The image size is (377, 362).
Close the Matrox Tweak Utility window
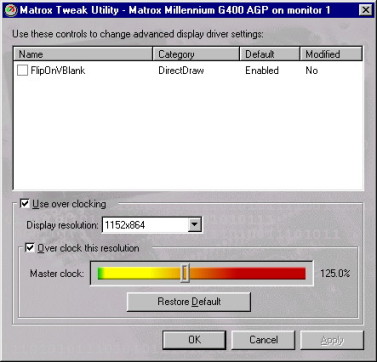click(x=365, y=10)
